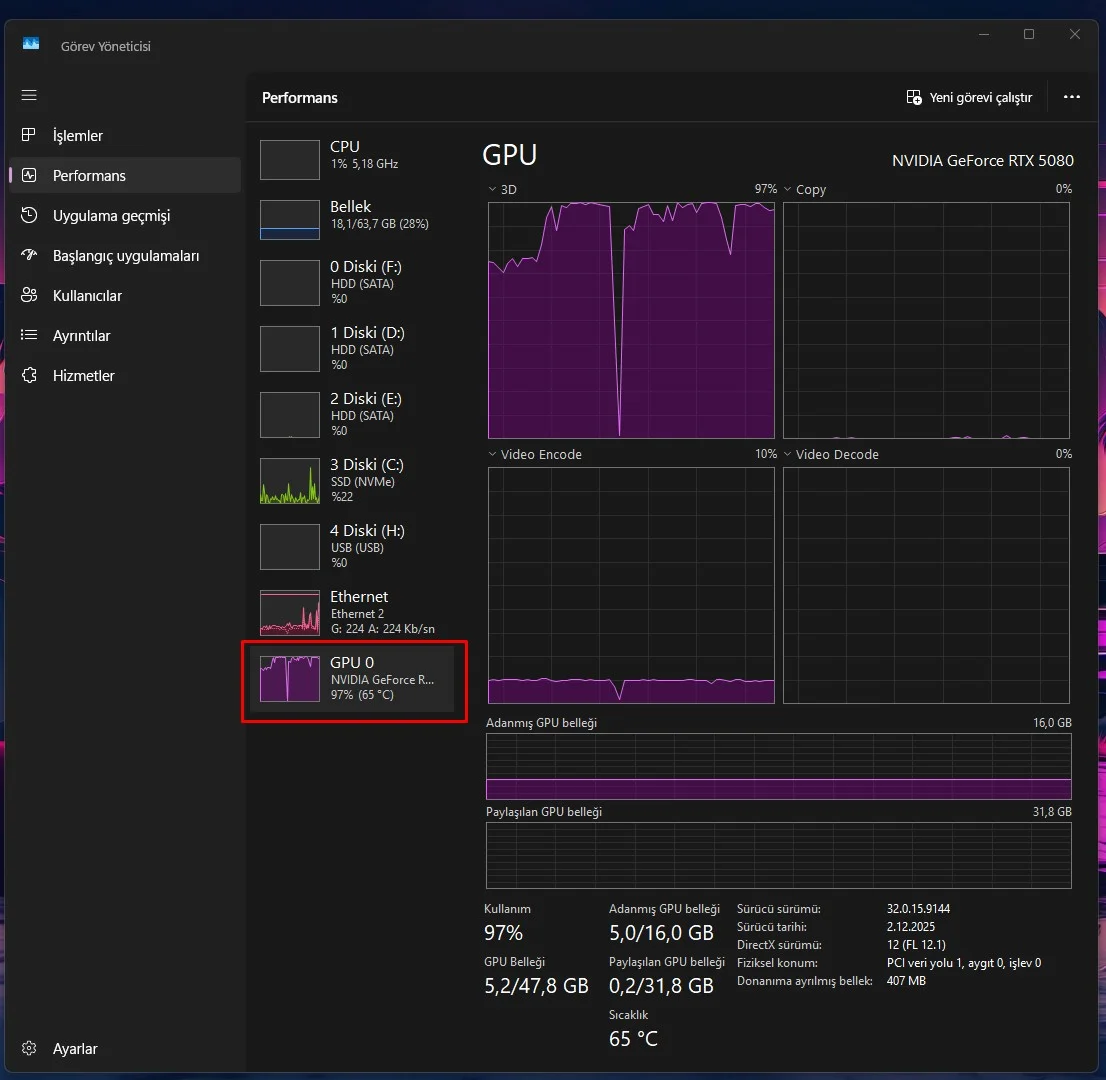This screenshot has height=1080, width=1106.
Task: Expand the 3D graph engine dropdown
Action: 492,189
